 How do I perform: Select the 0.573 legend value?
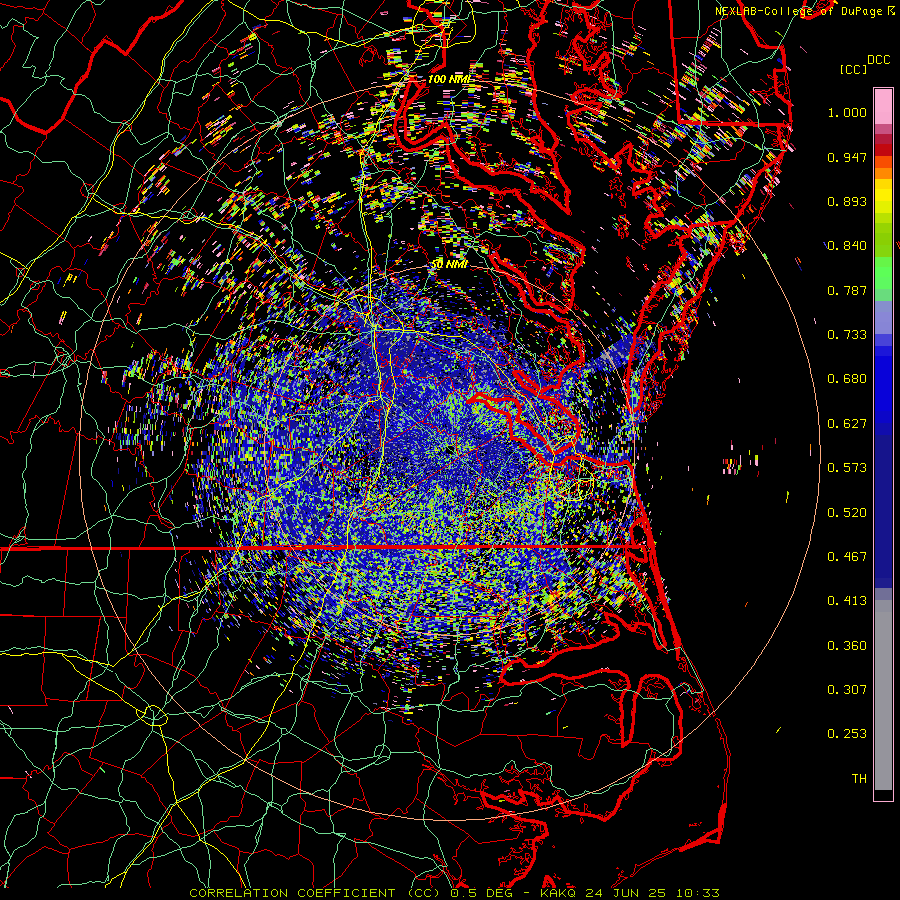pos(847,468)
